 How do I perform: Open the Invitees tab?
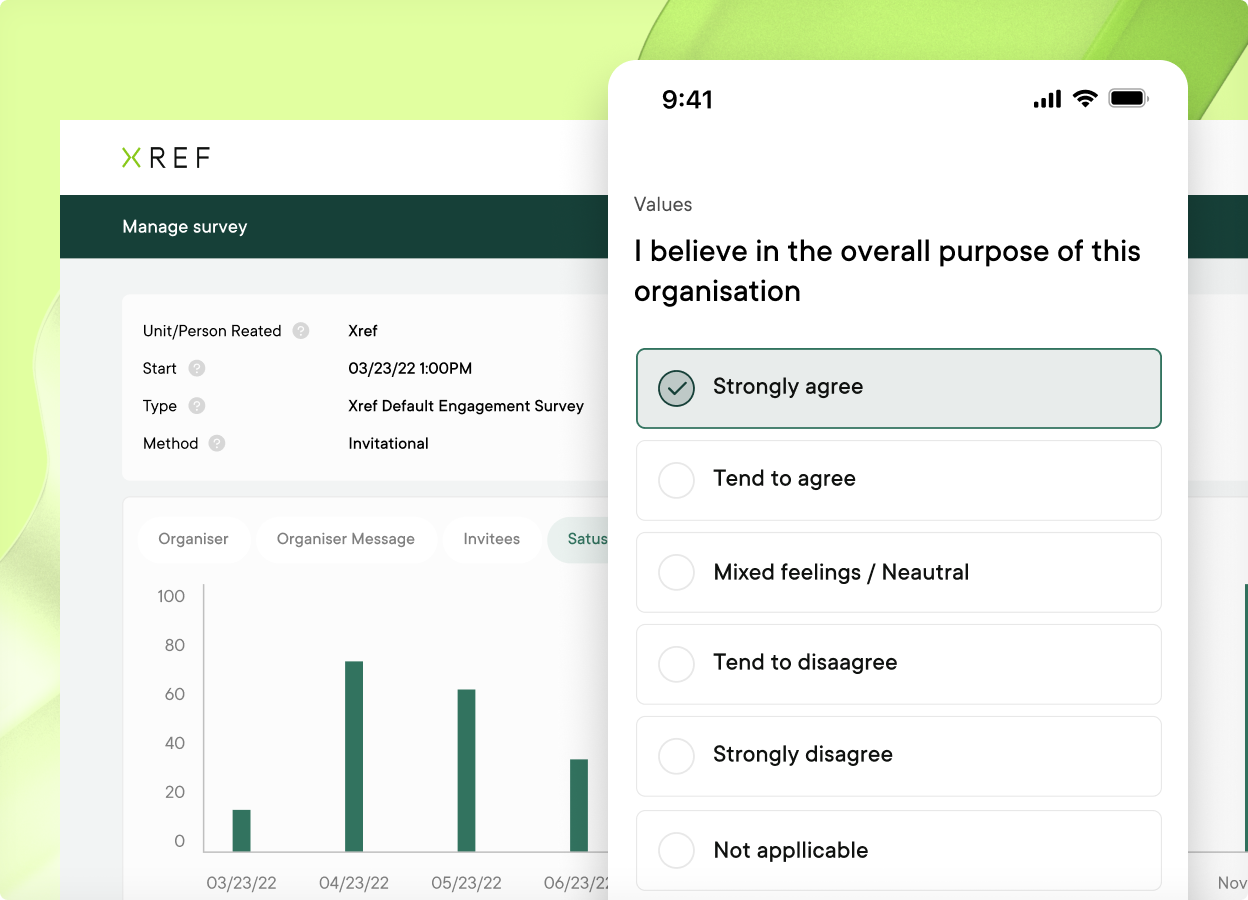click(491, 539)
